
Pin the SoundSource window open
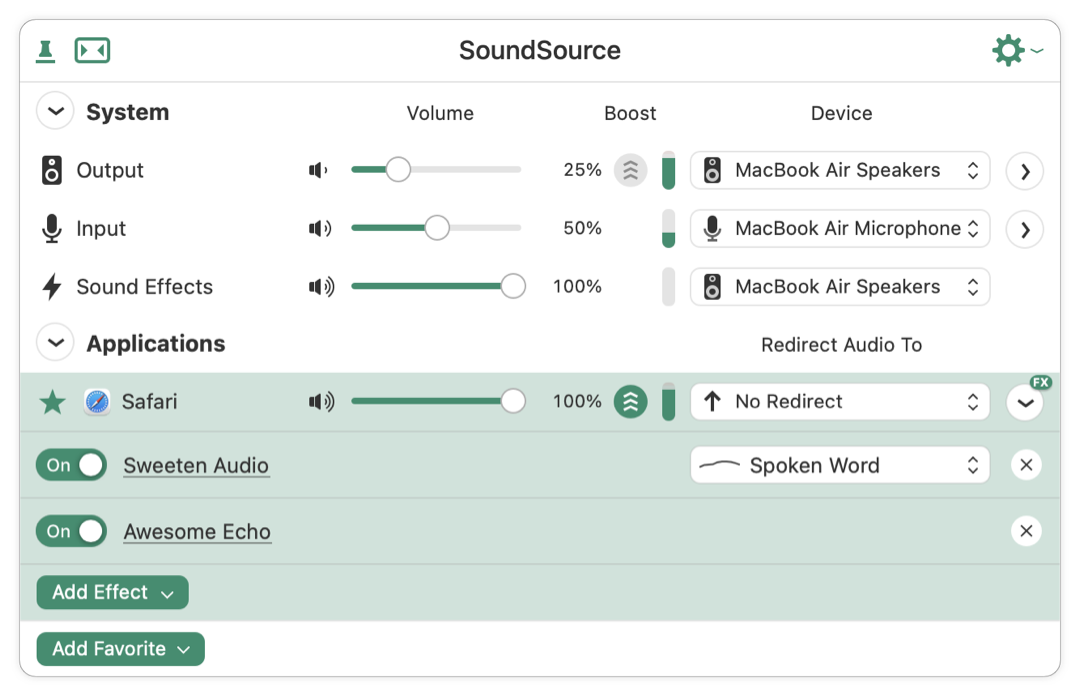(45, 51)
